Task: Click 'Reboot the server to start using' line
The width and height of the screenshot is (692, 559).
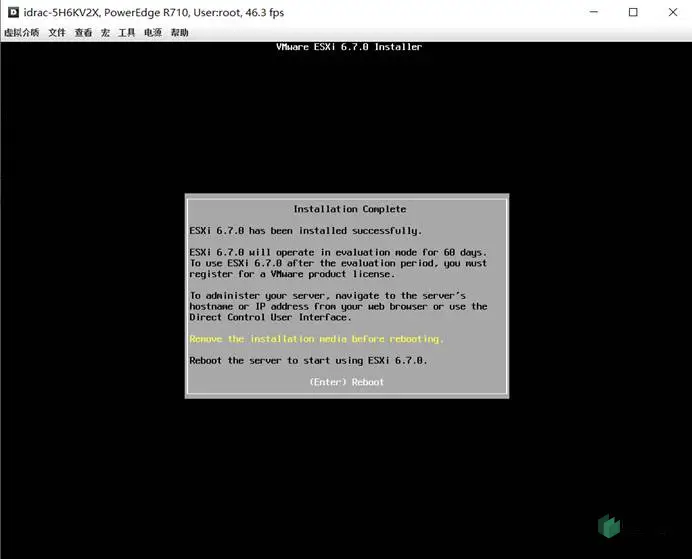Action: [308, 360]
